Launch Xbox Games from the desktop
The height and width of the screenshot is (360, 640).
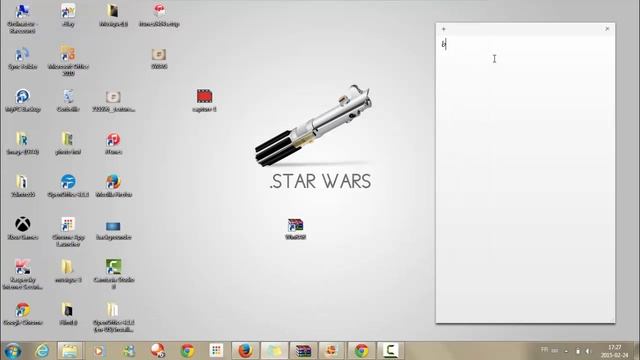coord(23,228)
